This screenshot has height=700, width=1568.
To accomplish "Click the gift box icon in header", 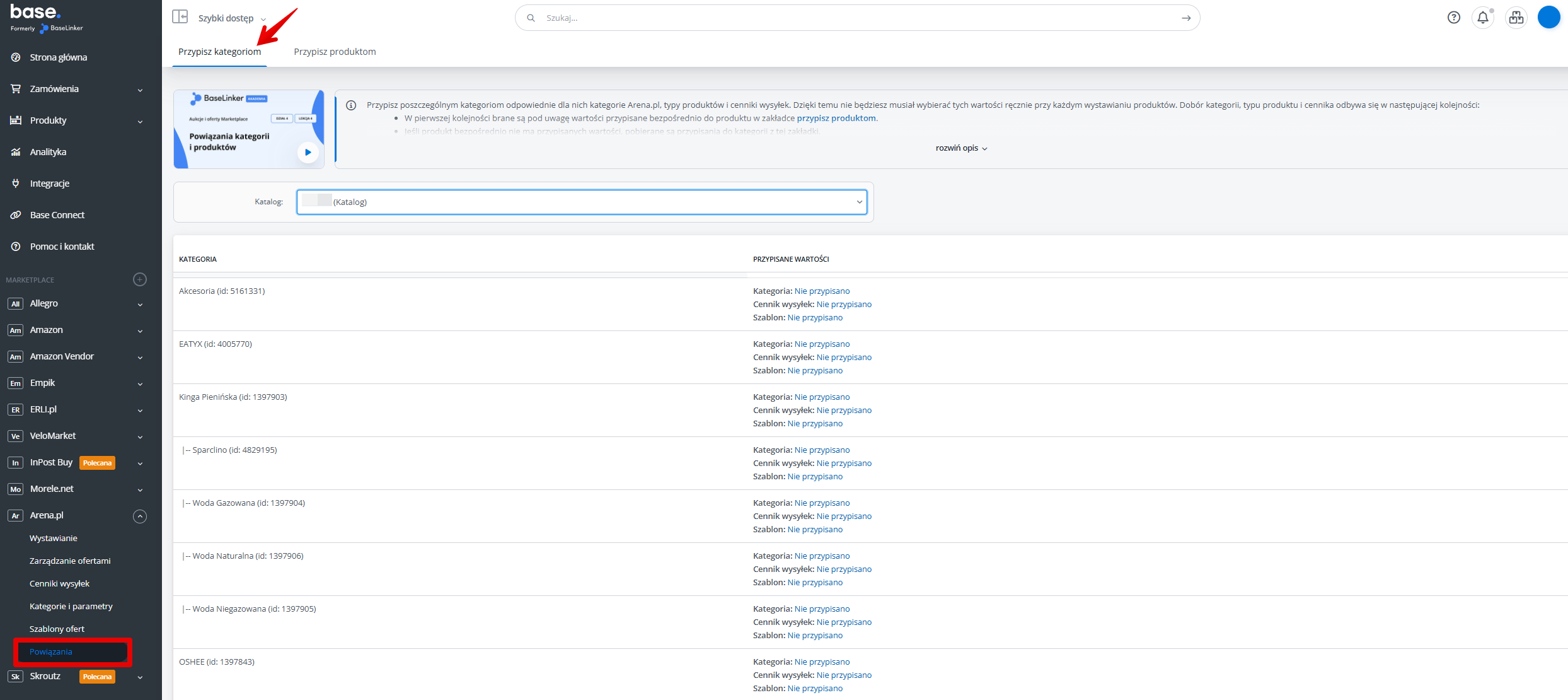I will [x=1516, y=18].
